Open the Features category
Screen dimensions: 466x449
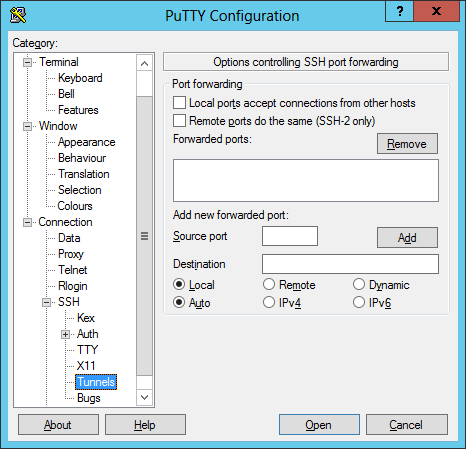click(78, 110)
